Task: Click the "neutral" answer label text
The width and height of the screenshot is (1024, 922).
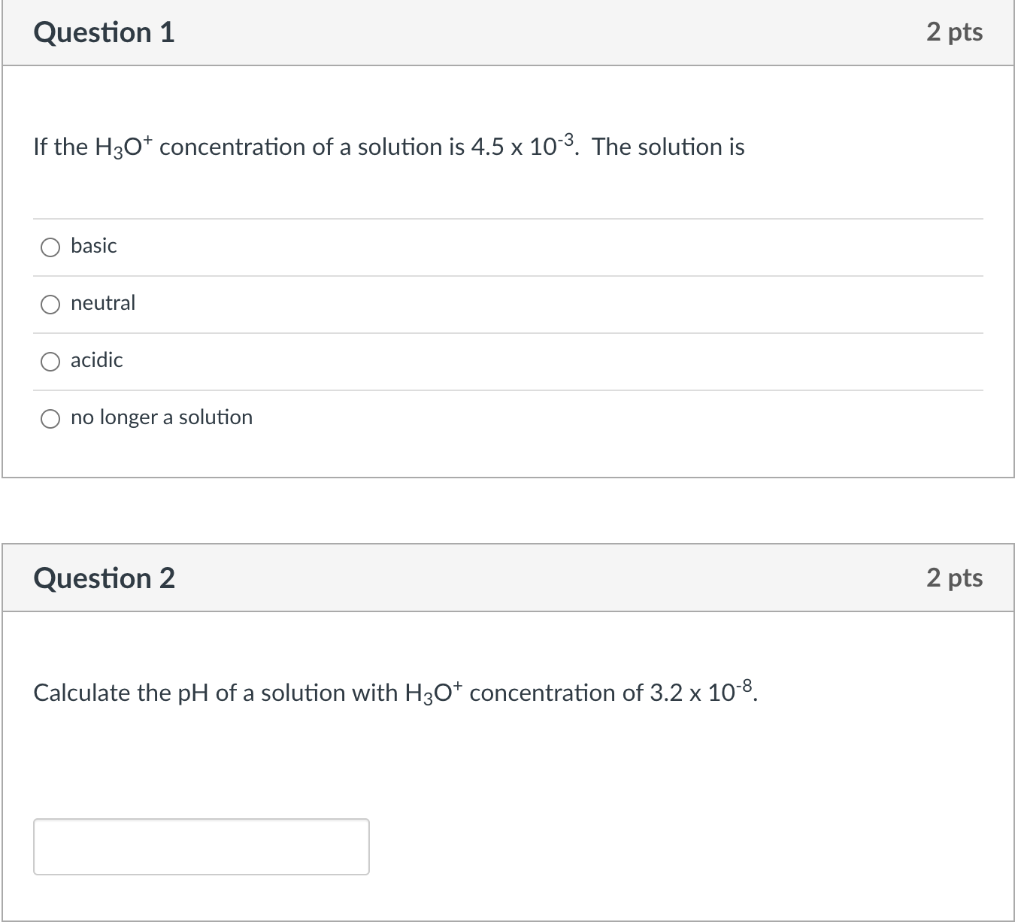Action: point(103,303)
